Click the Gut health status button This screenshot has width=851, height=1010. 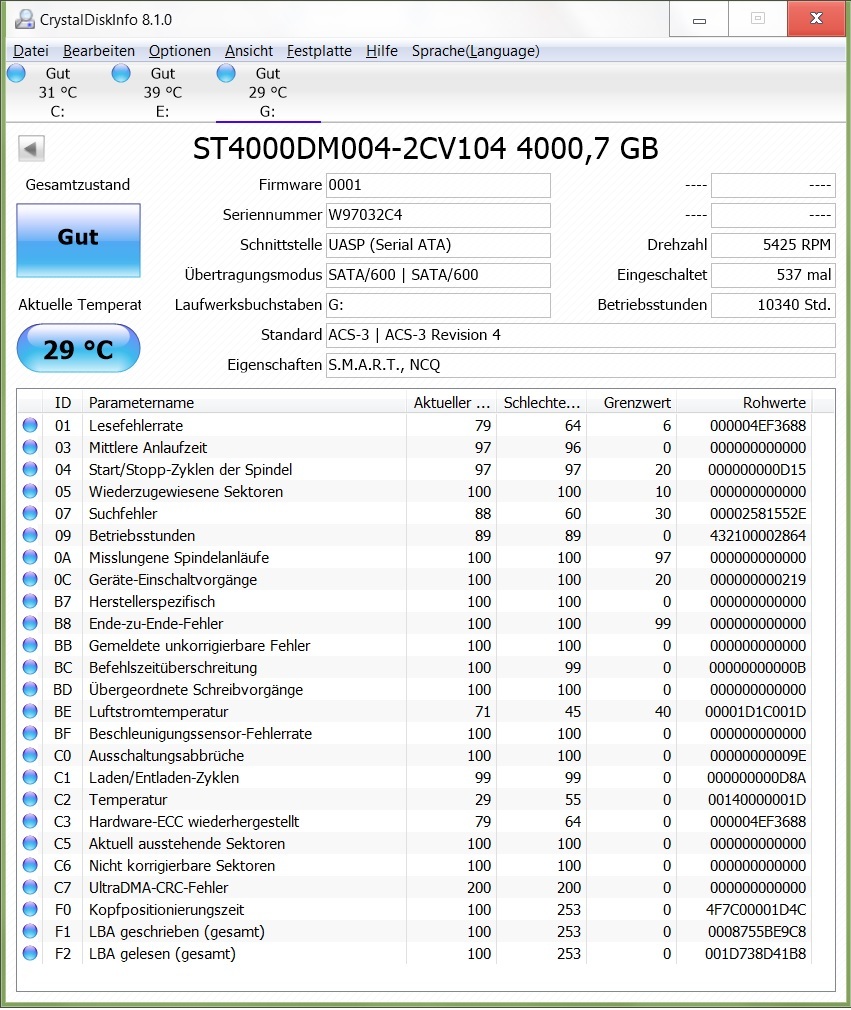[78, 240]
